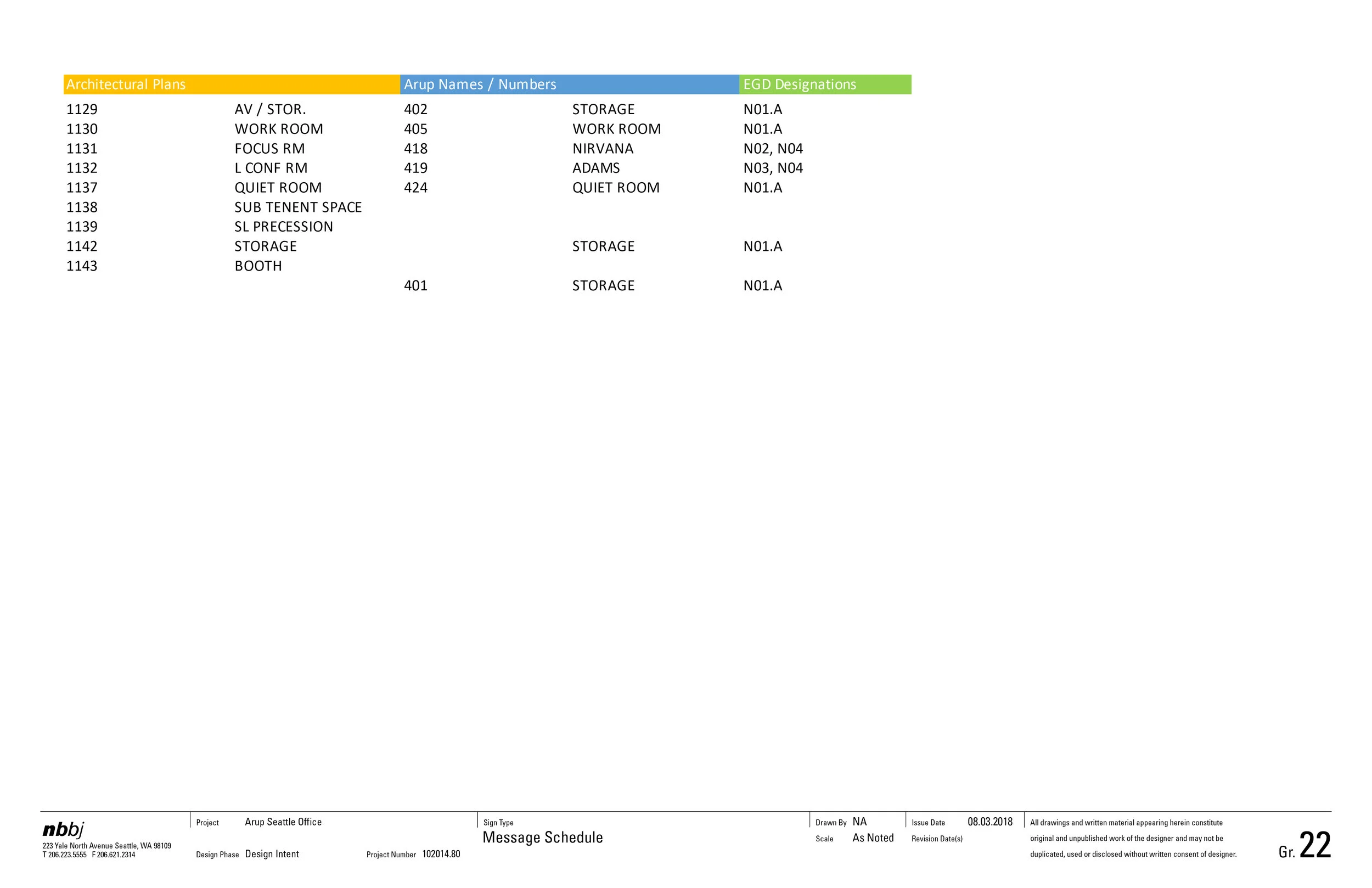Viewport: 1372px width, 888px height.
Task: Select N01.A in the 1142 row
Action: (x=763, y=247)
